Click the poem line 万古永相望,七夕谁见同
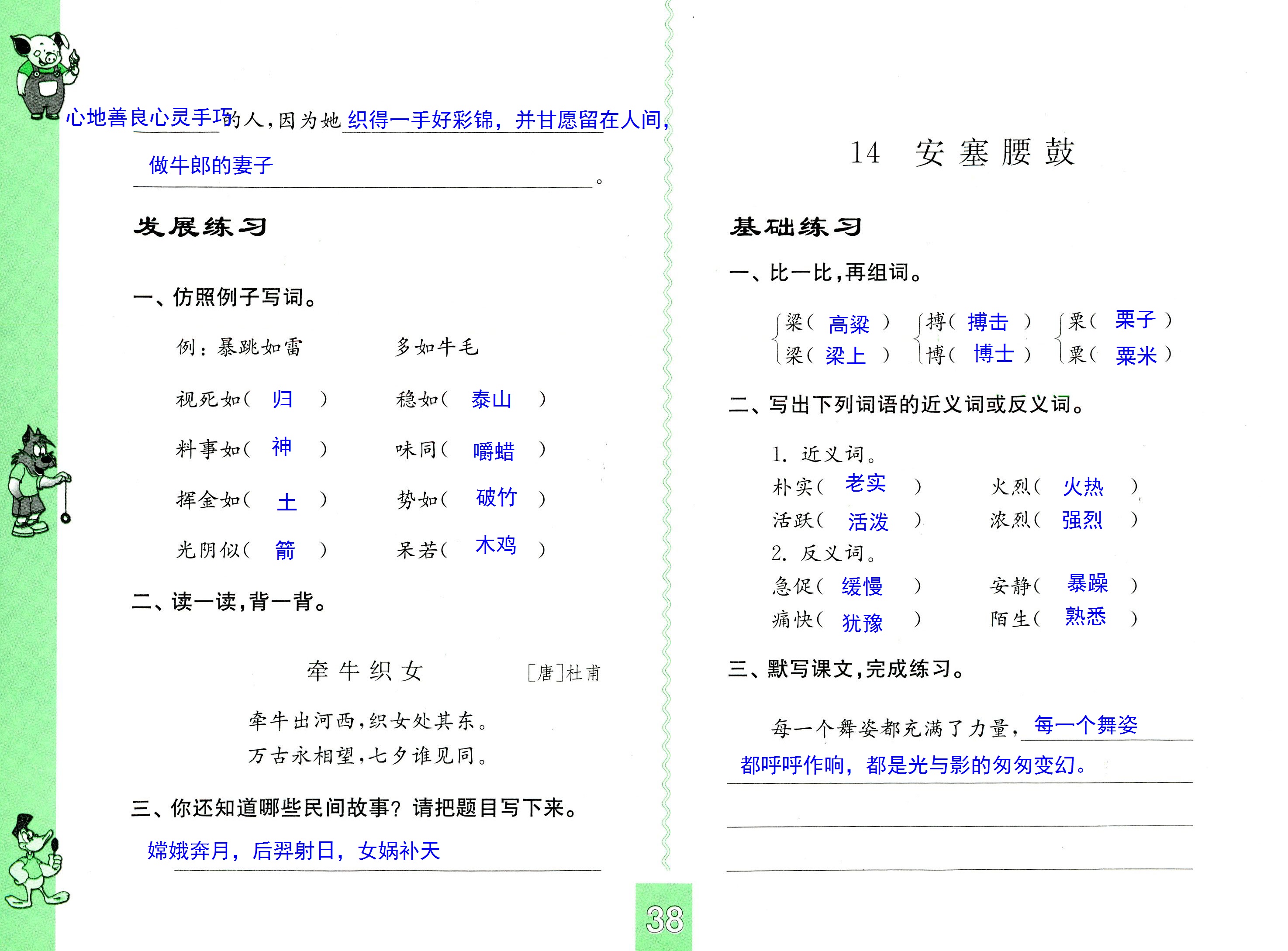 click(x=369, y=755)
